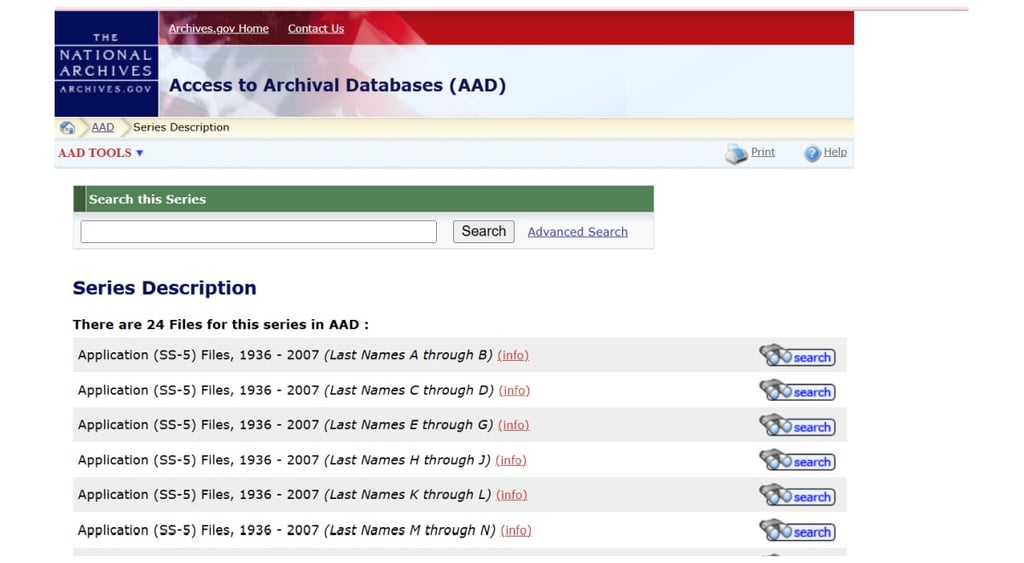Screen dimensions: 1024x563
Task: Search the Last Names A through B file
Action: (797, 356)
